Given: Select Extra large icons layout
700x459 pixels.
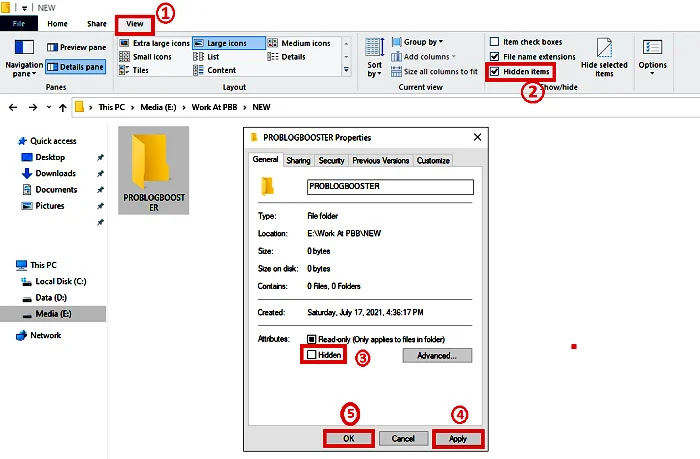Looking at the screenshot, I should [155, 43].
